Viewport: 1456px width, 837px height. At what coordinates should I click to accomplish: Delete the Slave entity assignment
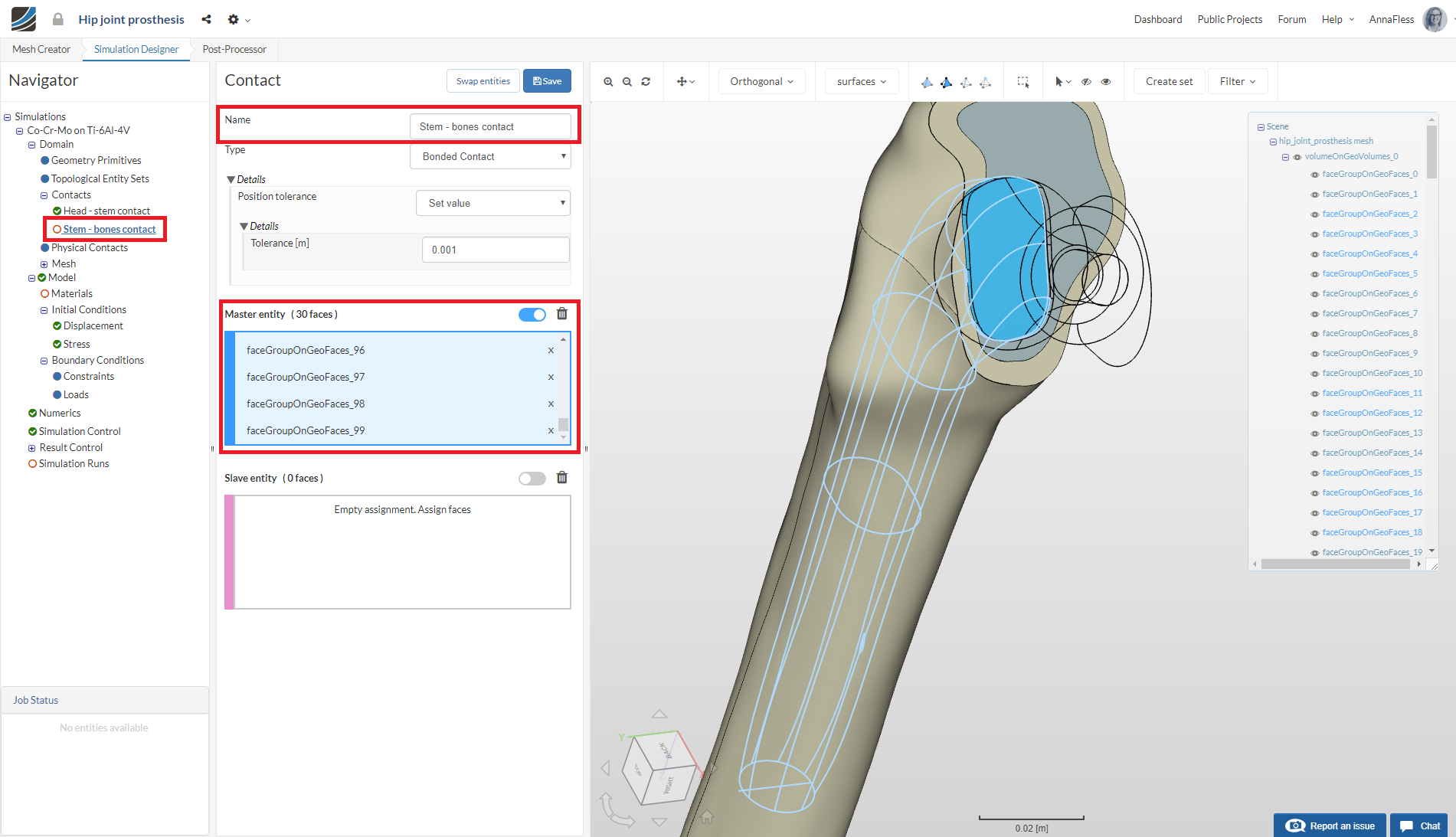(562, 478)
